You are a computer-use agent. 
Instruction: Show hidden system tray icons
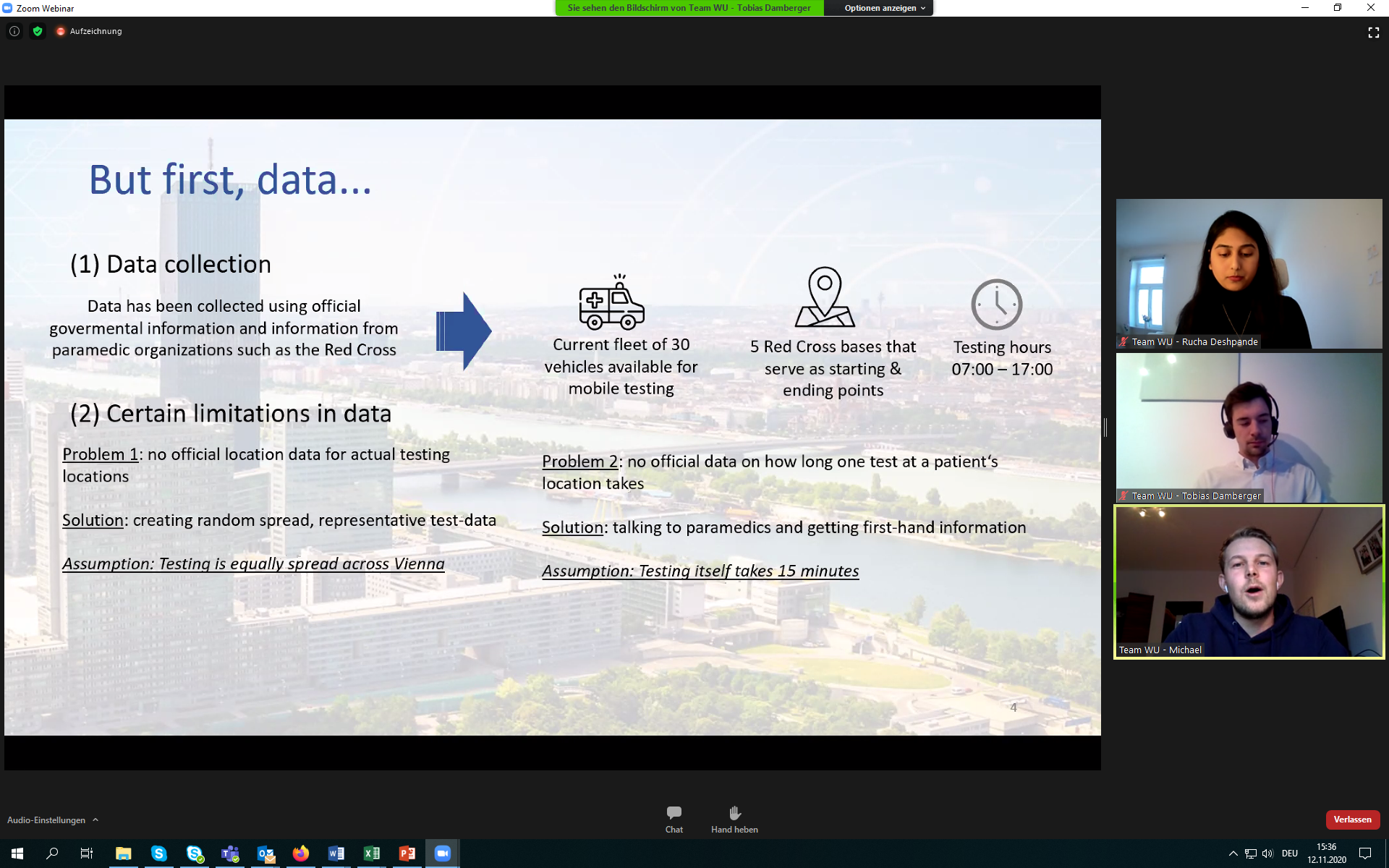click(x=1233, y=854)
